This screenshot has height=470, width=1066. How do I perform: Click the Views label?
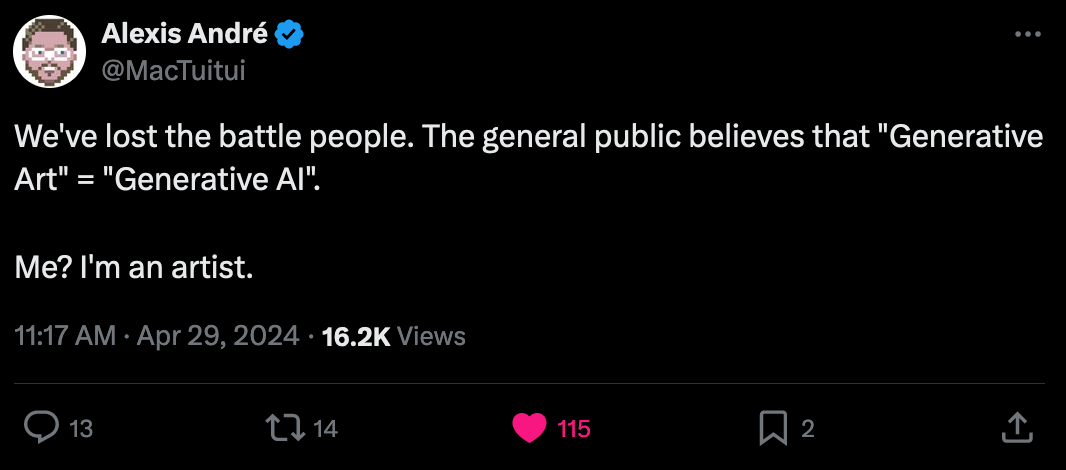point(431,336)
